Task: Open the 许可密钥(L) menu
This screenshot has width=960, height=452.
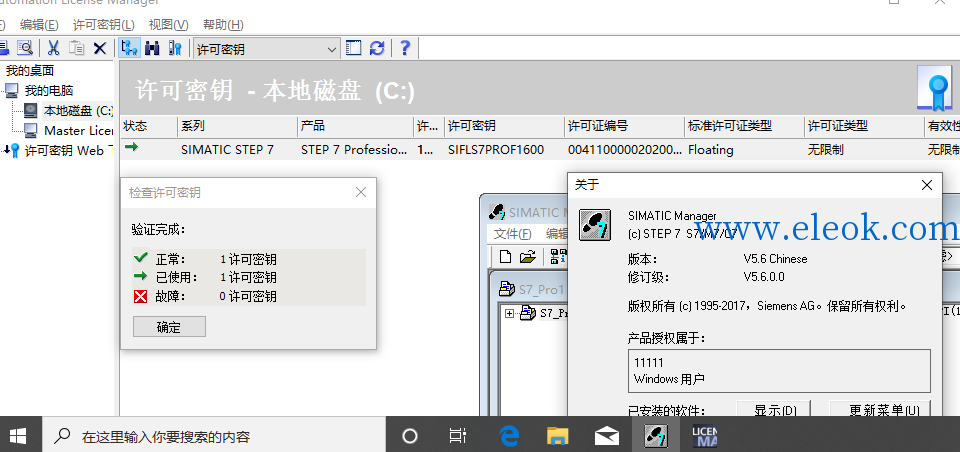Action: click(103, 25)
